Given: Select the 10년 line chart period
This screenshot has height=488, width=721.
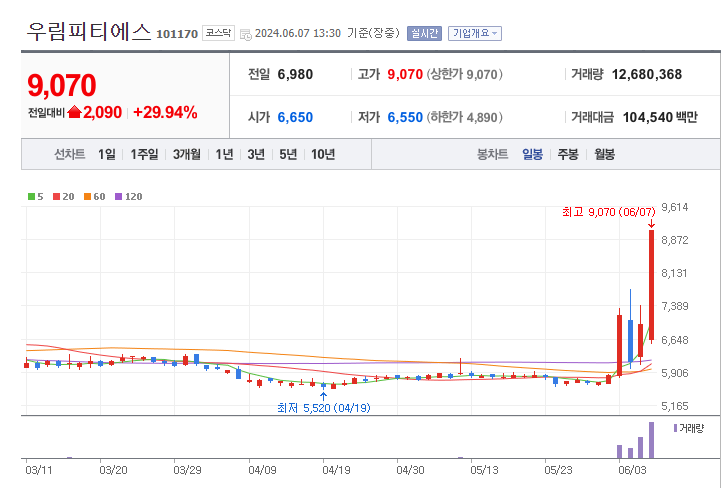Looking at the screenshot, I should pos(323,154).
